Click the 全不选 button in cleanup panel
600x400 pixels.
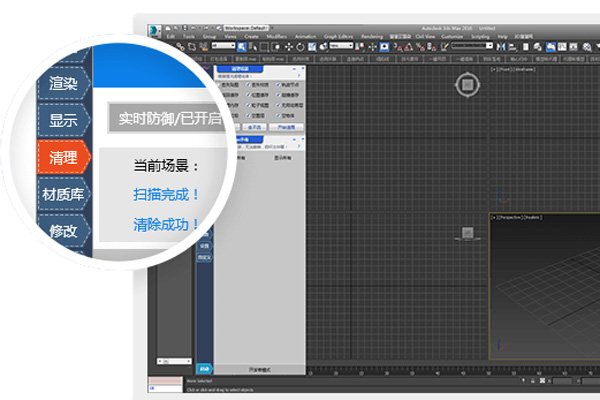pyautogui.click(x=254, y=127)
